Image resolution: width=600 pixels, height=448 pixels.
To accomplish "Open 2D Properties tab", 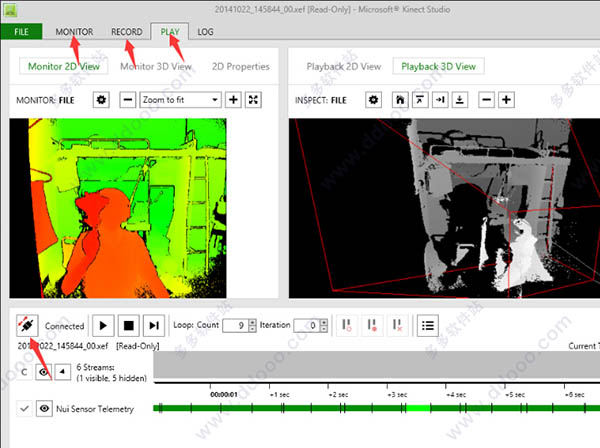I will 241,66.
